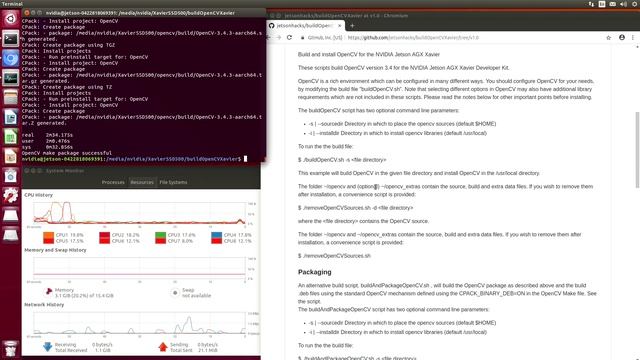
Task: Click the Sending red arrow color indicator
Action: [163, 347]
